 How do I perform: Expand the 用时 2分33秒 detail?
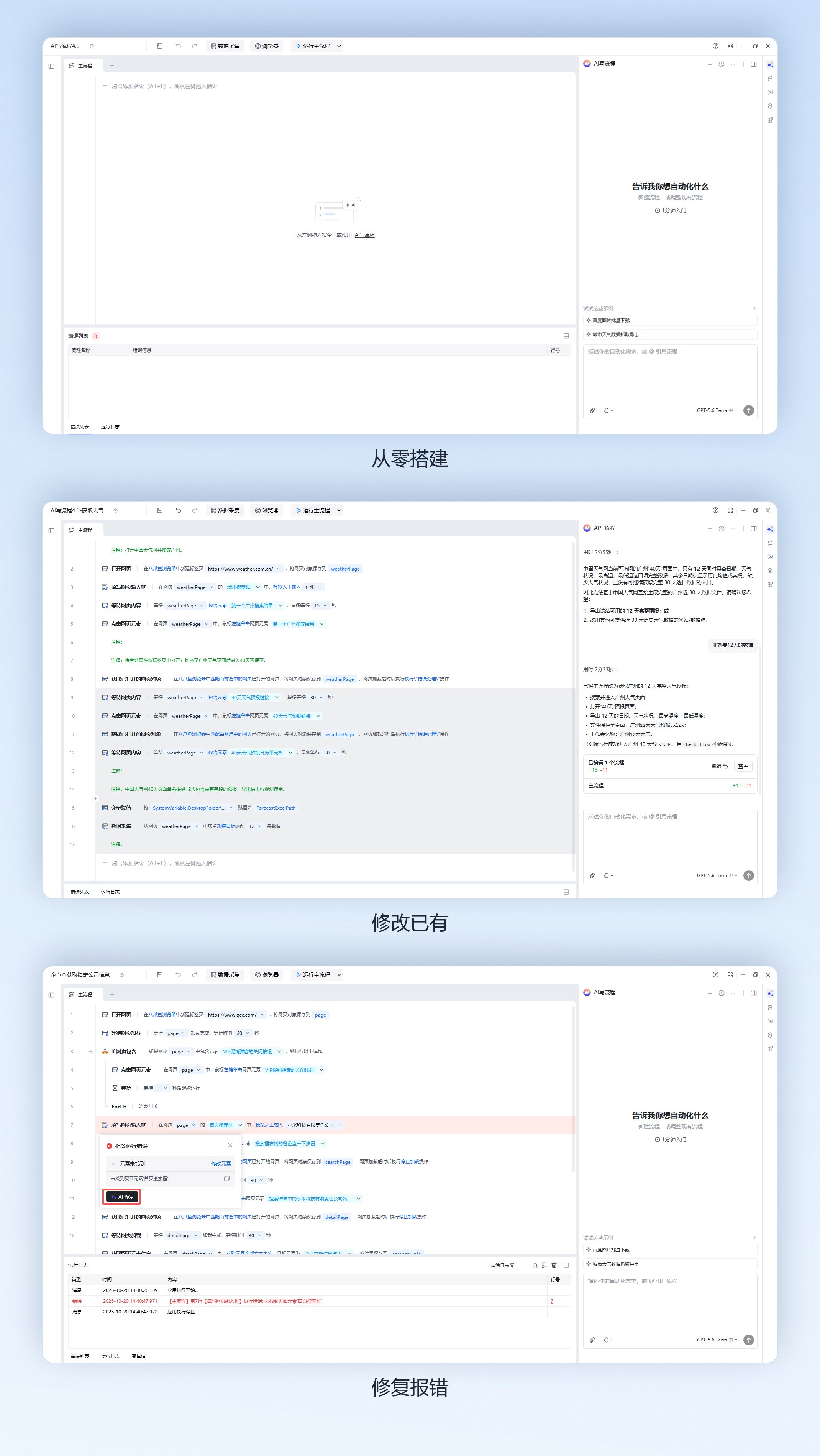click(x=601, y=669)
